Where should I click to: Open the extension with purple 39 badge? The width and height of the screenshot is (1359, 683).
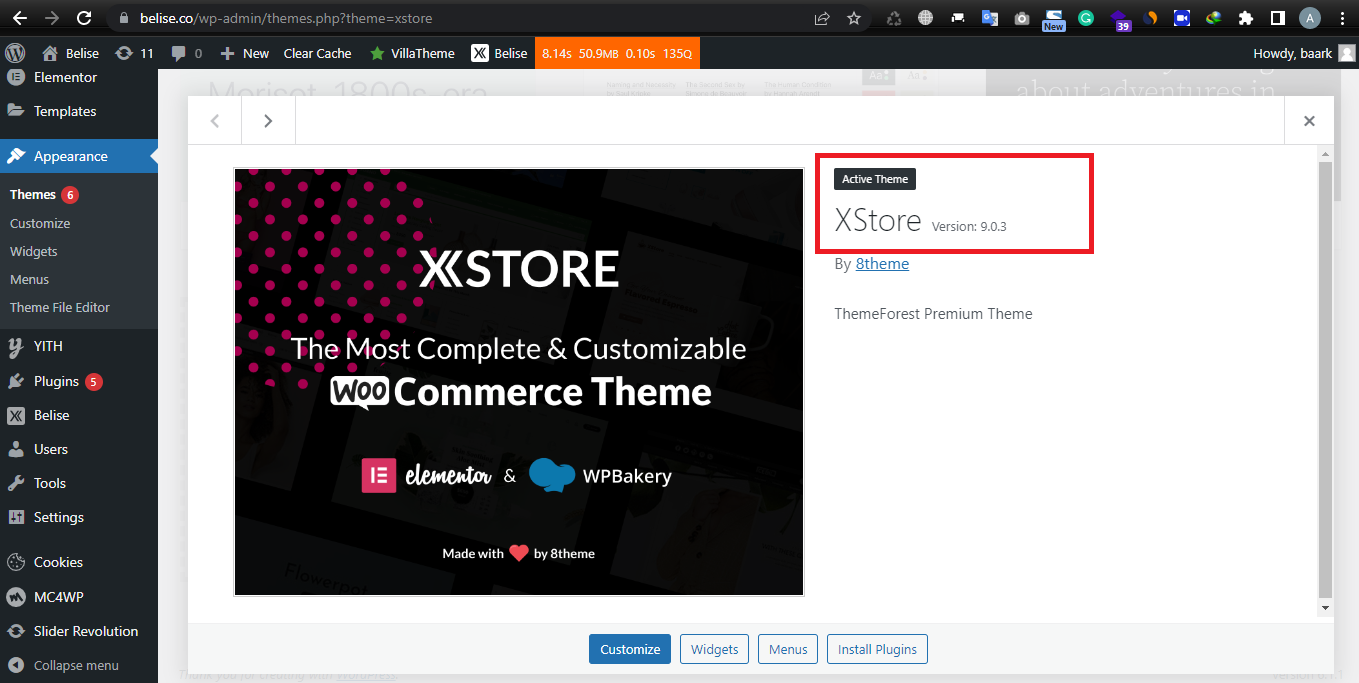(x=1119, y=19)
